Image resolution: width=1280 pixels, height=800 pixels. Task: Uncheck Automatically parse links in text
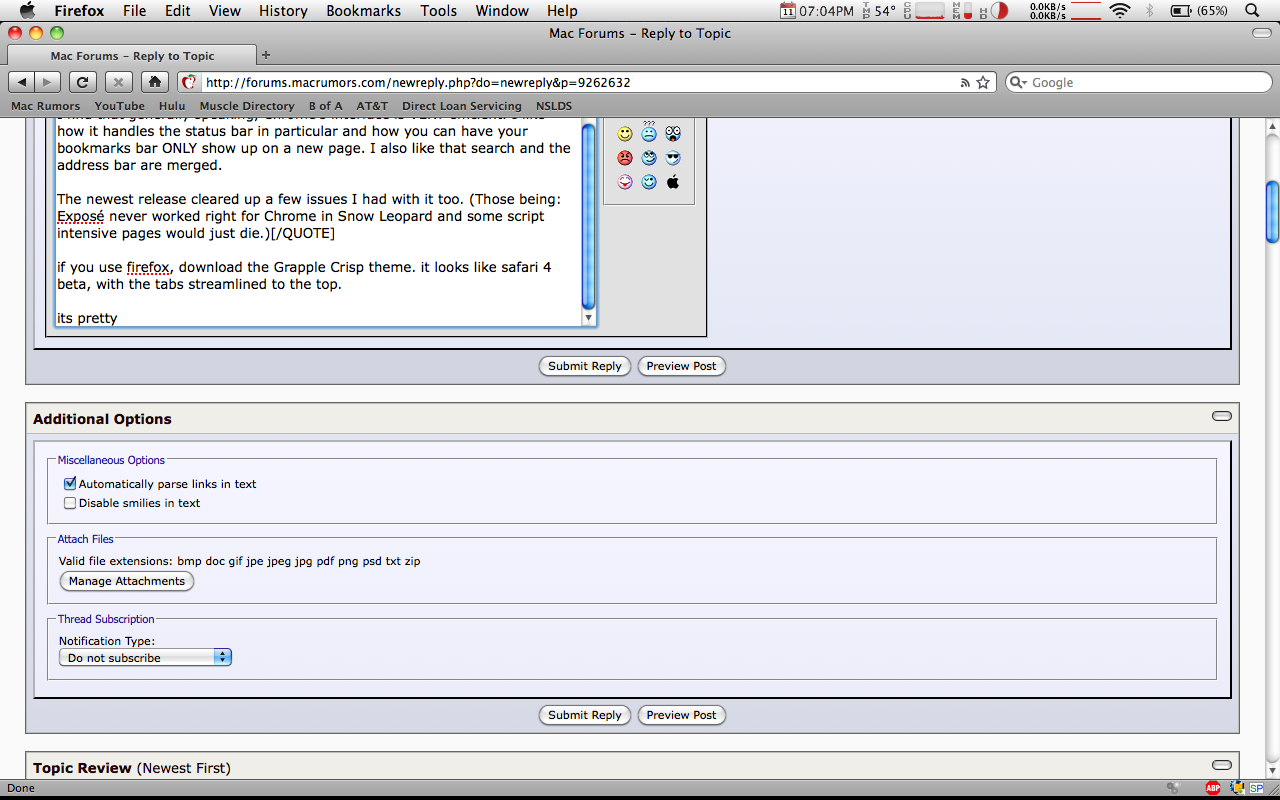pyautogui.click(x=70, y=484)
